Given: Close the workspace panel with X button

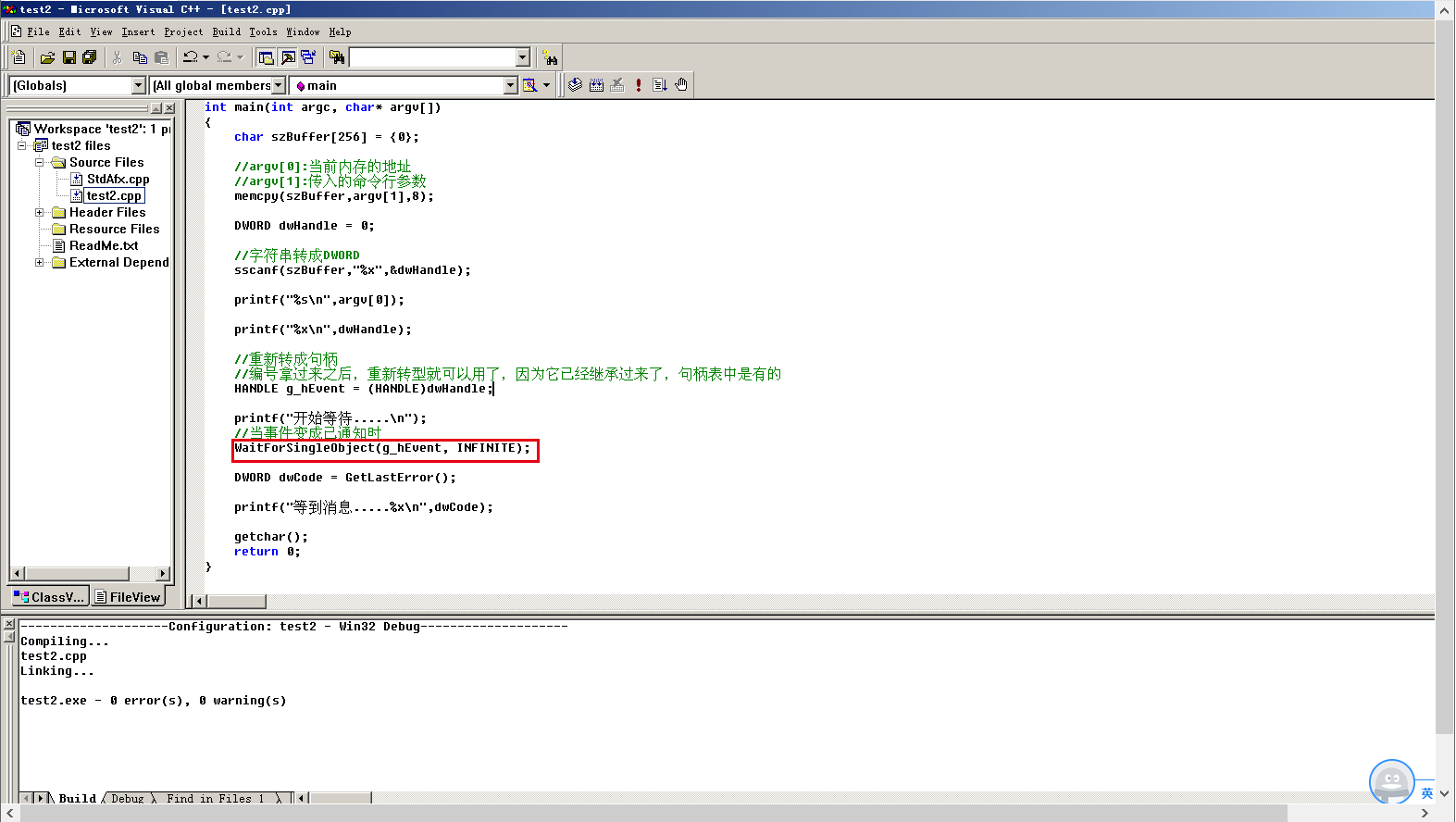Looking at the screenshot, I should 169,108.
